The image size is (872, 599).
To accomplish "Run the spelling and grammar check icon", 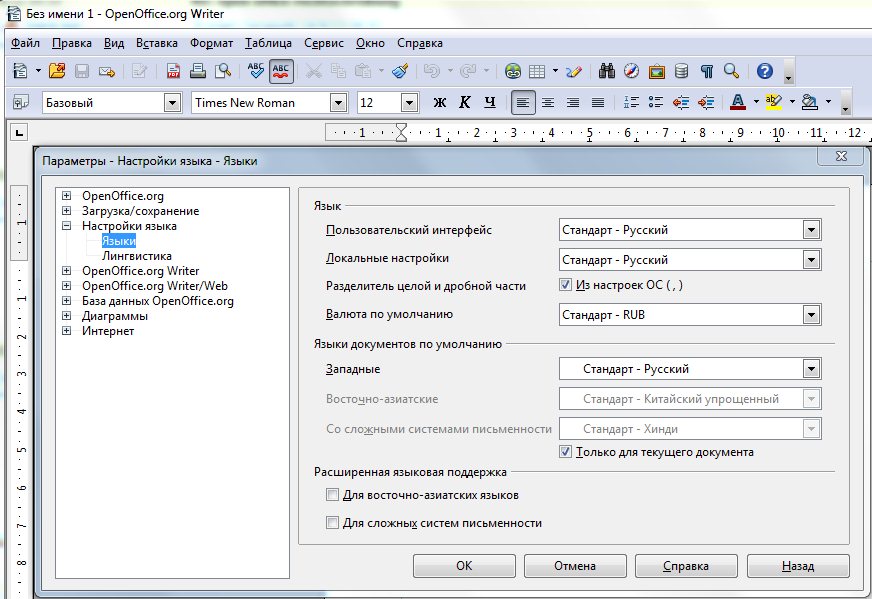I will coord(256,71).
